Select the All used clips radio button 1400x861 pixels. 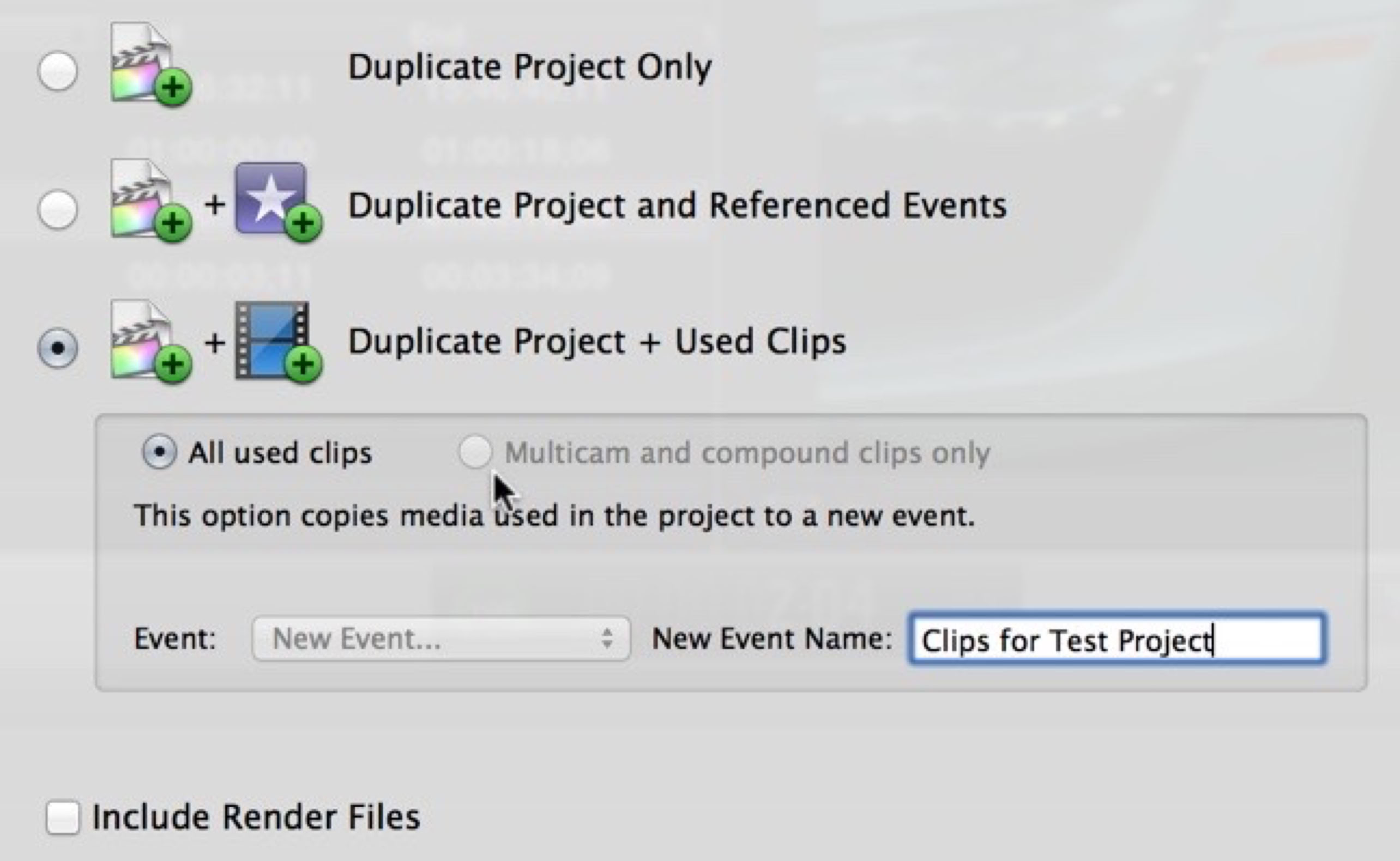pos(159,452)
